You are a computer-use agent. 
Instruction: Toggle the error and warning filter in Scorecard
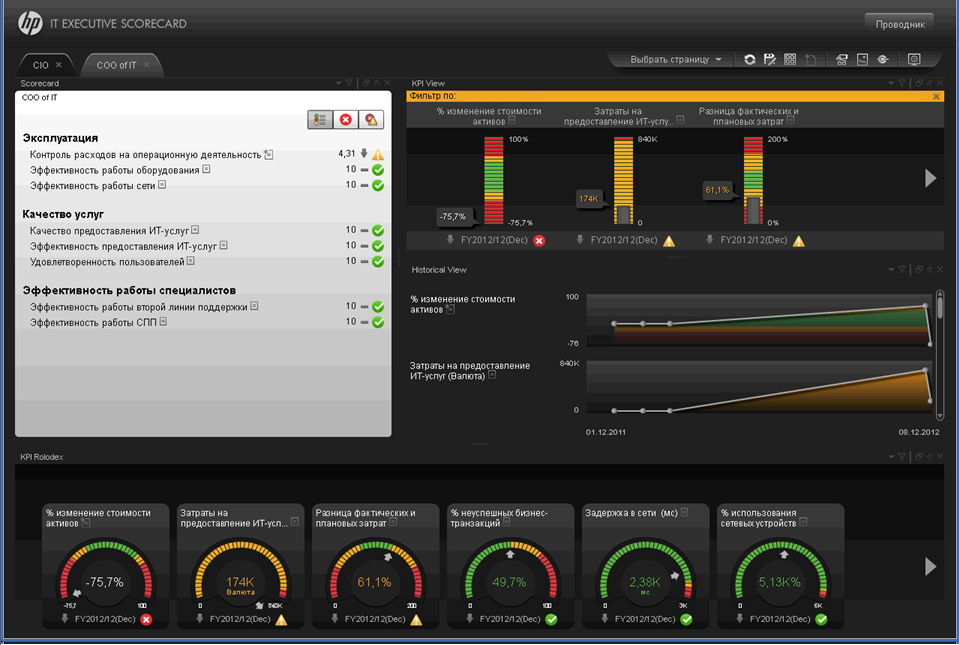coord(371,119)
